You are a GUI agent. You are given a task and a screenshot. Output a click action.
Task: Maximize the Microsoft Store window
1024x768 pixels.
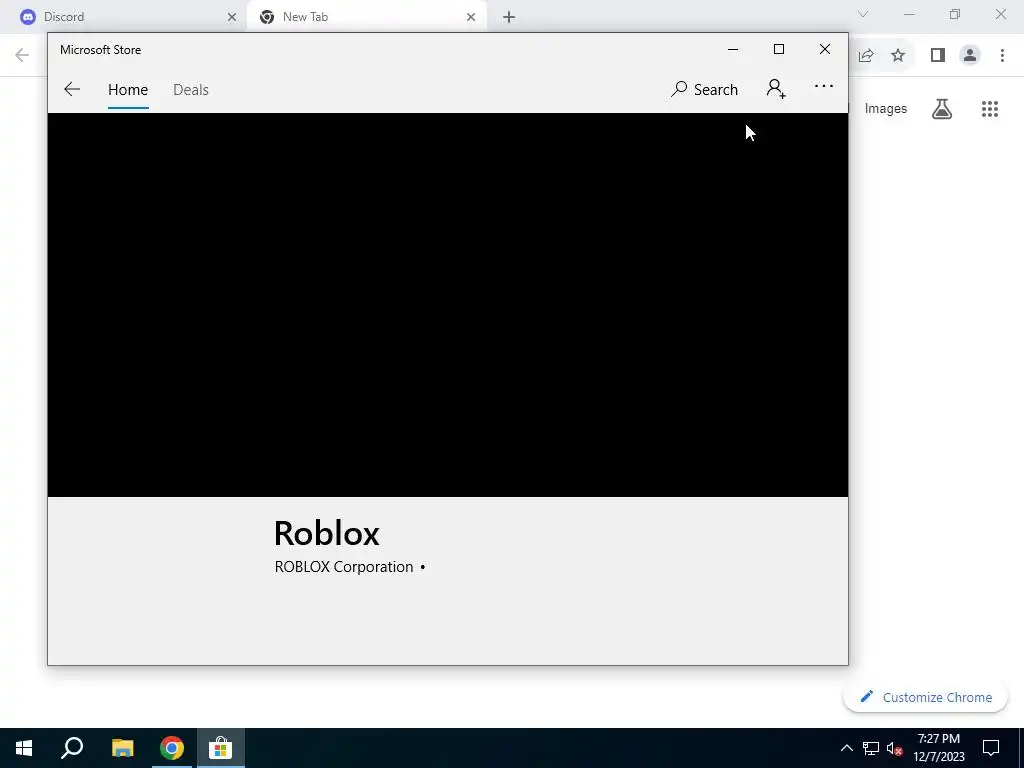click(x=778, y=50)
